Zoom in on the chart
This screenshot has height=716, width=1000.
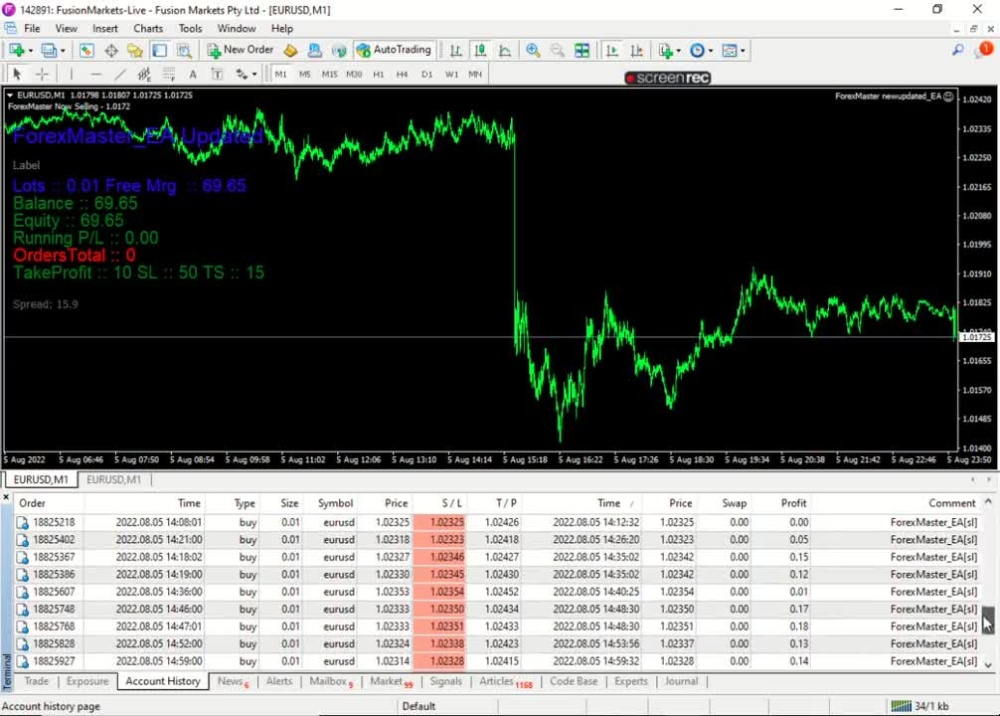533,50
